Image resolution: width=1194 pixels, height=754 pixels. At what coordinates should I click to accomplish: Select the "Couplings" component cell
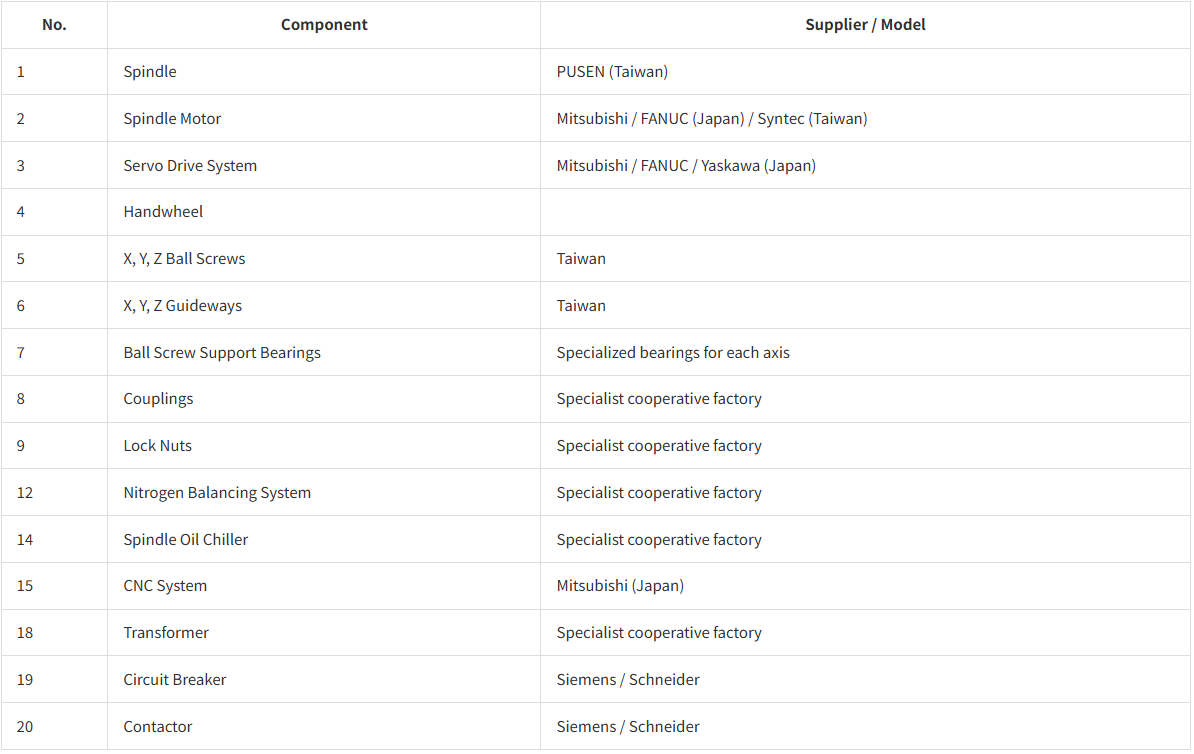pyautogui.click(x=158, y=399)
